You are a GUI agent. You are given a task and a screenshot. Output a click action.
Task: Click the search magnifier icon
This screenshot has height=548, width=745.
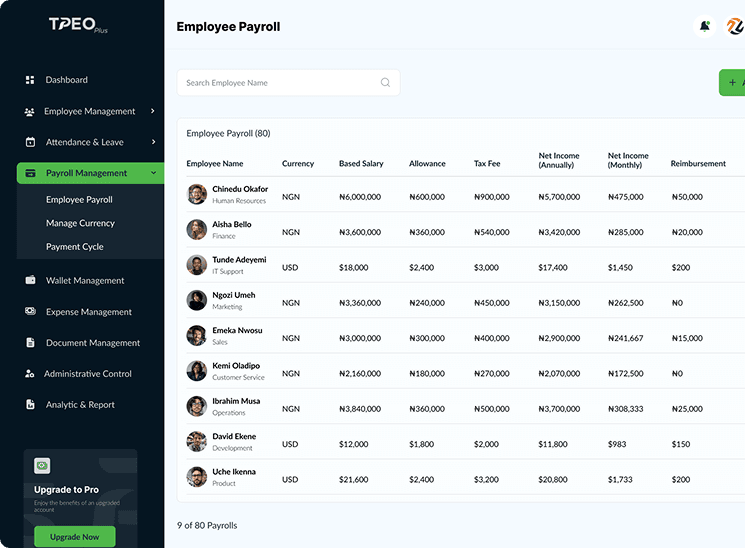[385, 83]
